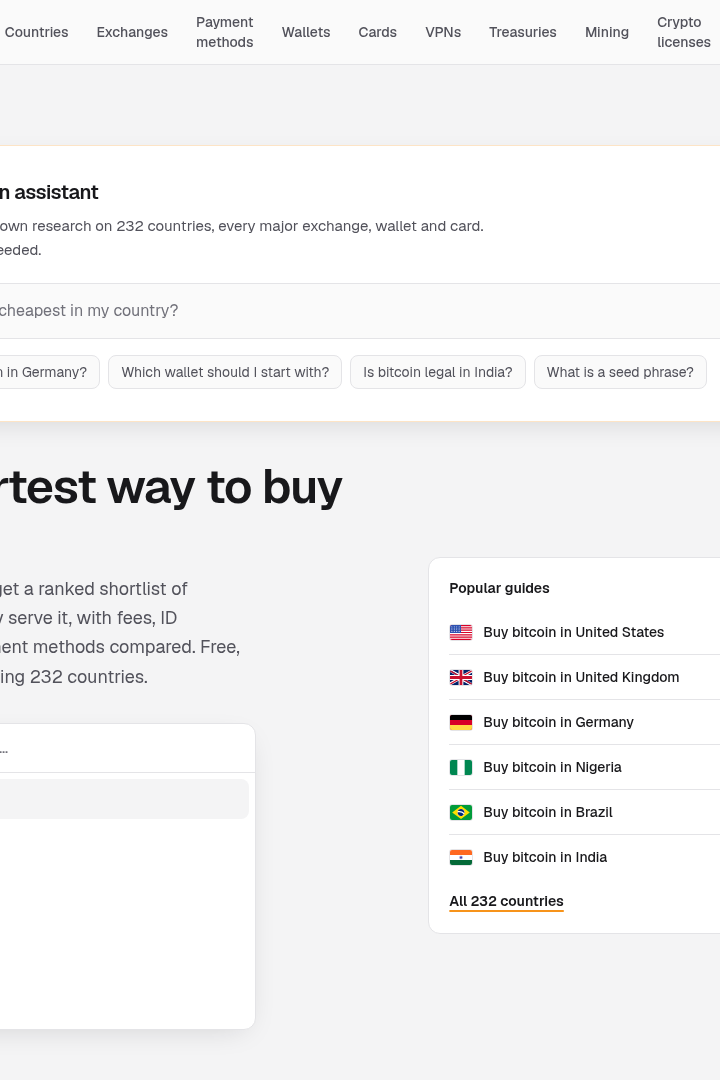Open 'Buy bitcoin in India' guide

coord(584,857)
